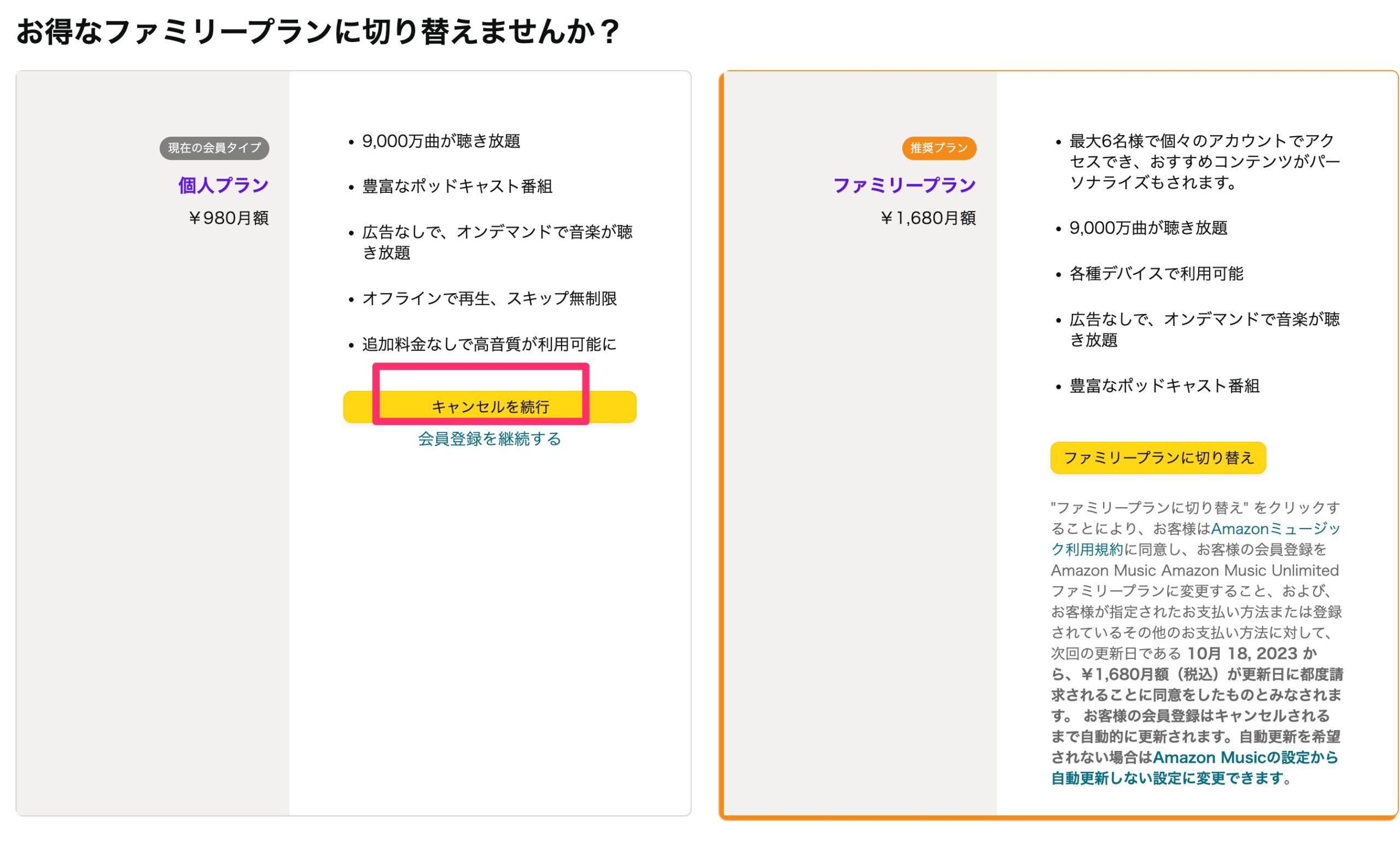
Task: Click 豊富なポッドキャスト番組 bullet in individual plan
Action: [x=457, y=186]
